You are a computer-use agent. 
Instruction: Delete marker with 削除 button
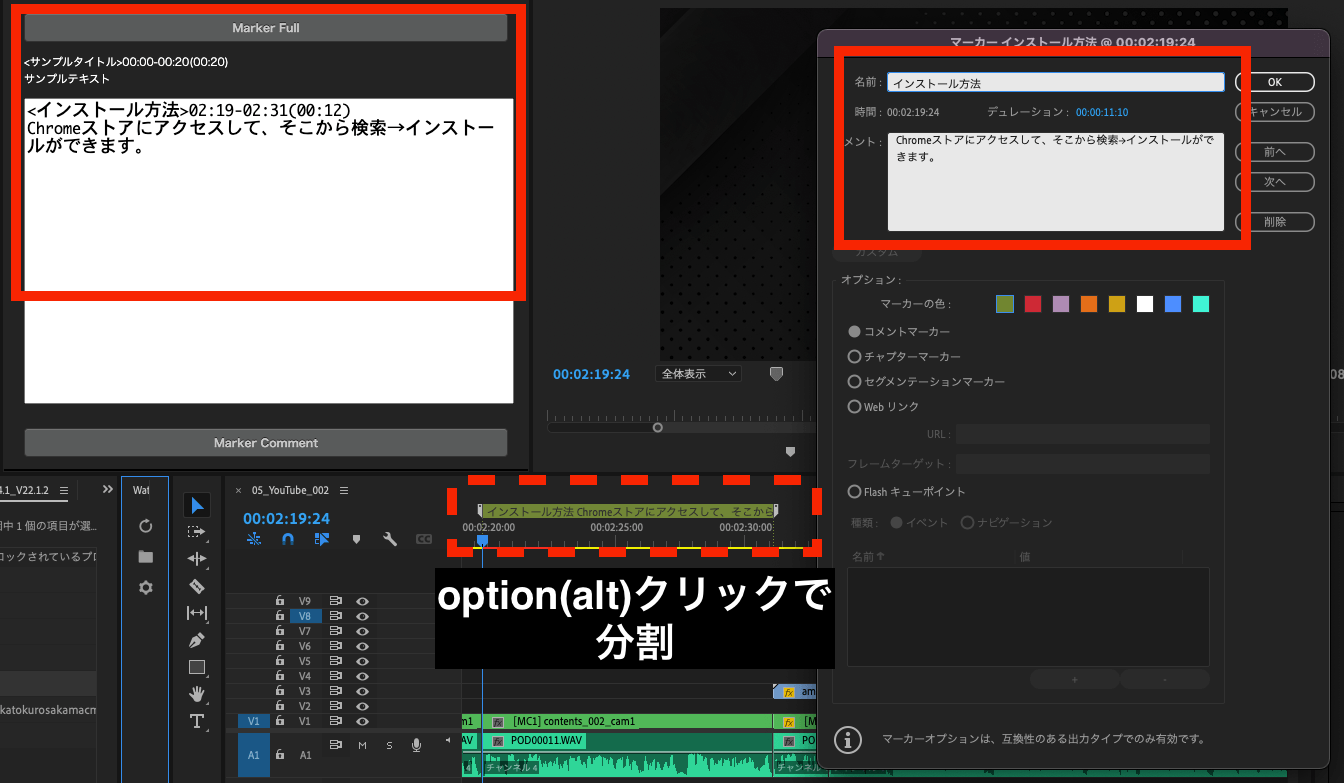pos(1274,222)
